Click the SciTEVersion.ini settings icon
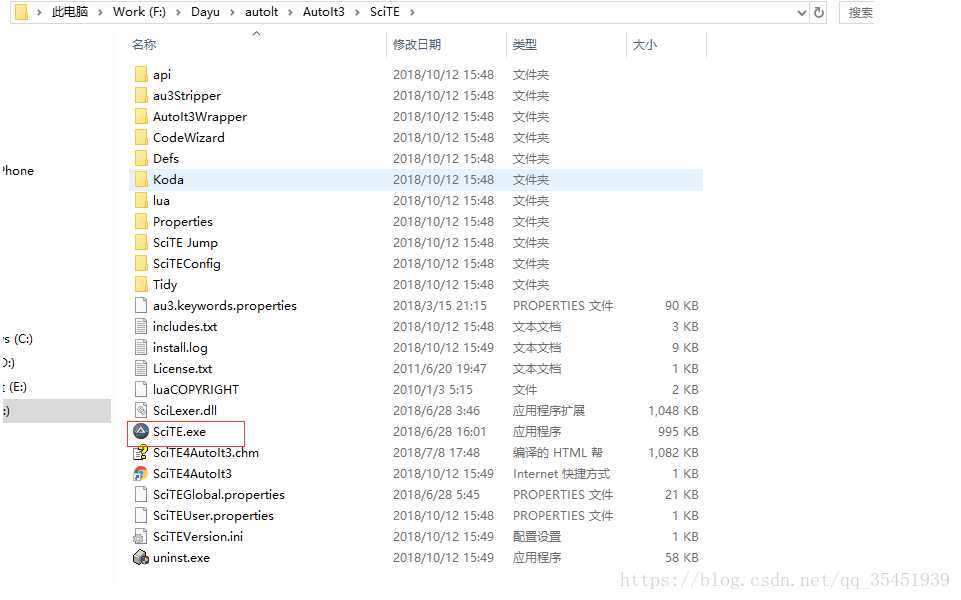Screen dimensions: 961x600 141,536
